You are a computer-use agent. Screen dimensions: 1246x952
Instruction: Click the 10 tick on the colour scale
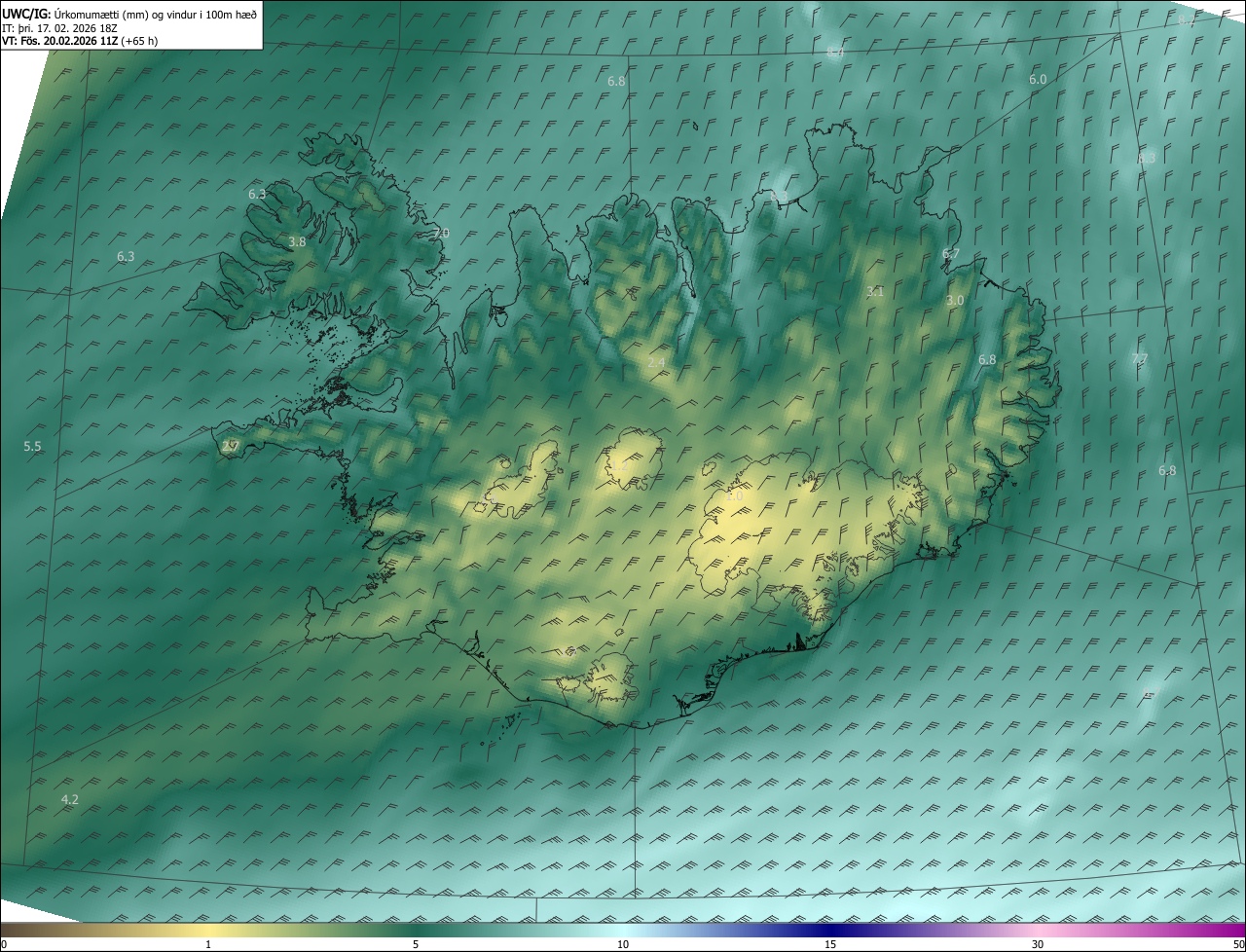point(623,944)
